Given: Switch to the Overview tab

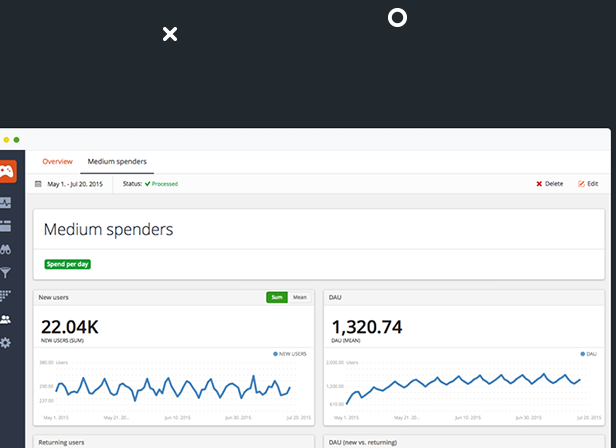Looking at the screenshot, I should pos(57,162).
